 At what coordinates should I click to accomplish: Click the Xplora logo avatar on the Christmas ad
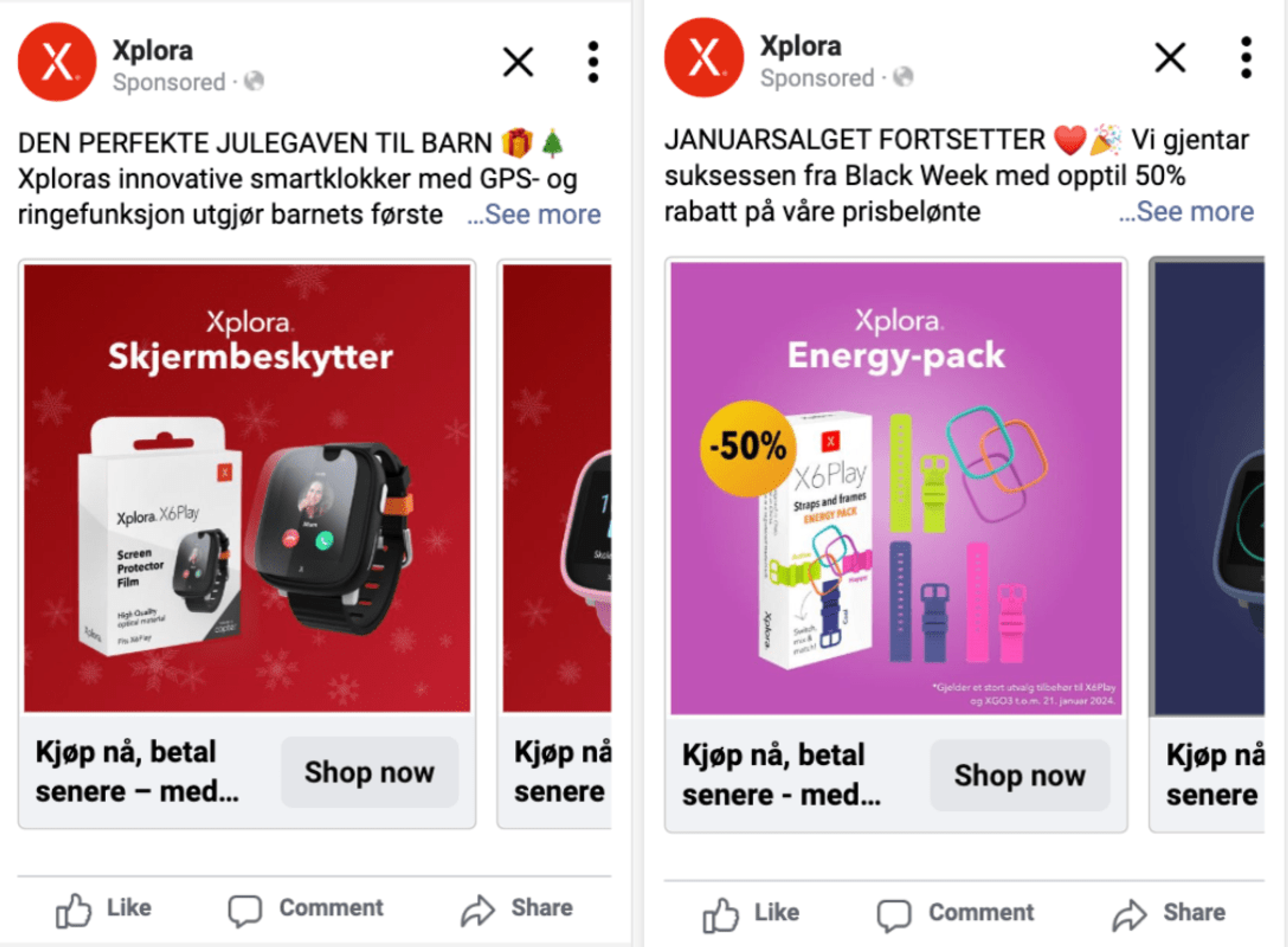pyautogui.click(x=57, y=62)
